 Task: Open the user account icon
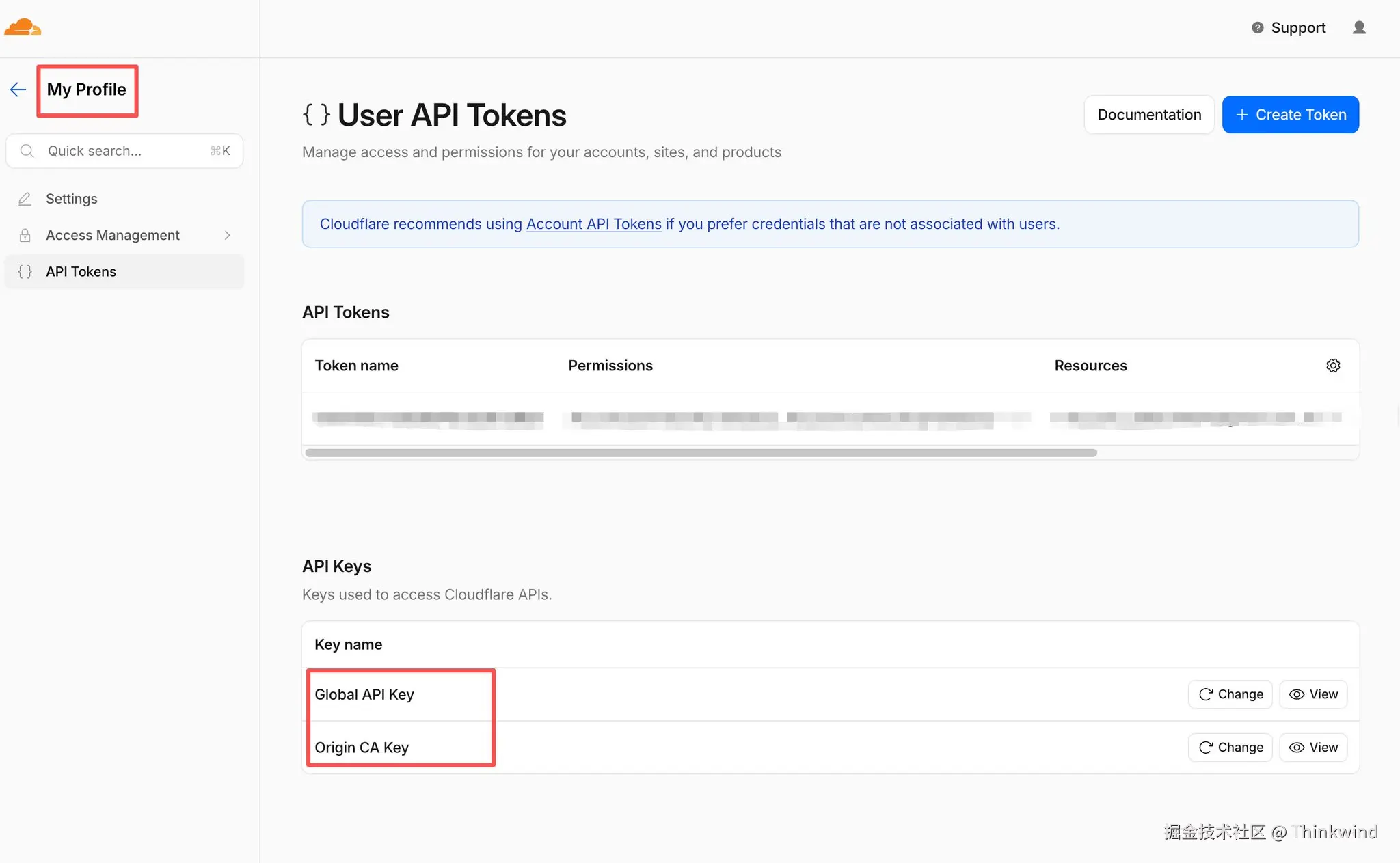click(1359, 27)
